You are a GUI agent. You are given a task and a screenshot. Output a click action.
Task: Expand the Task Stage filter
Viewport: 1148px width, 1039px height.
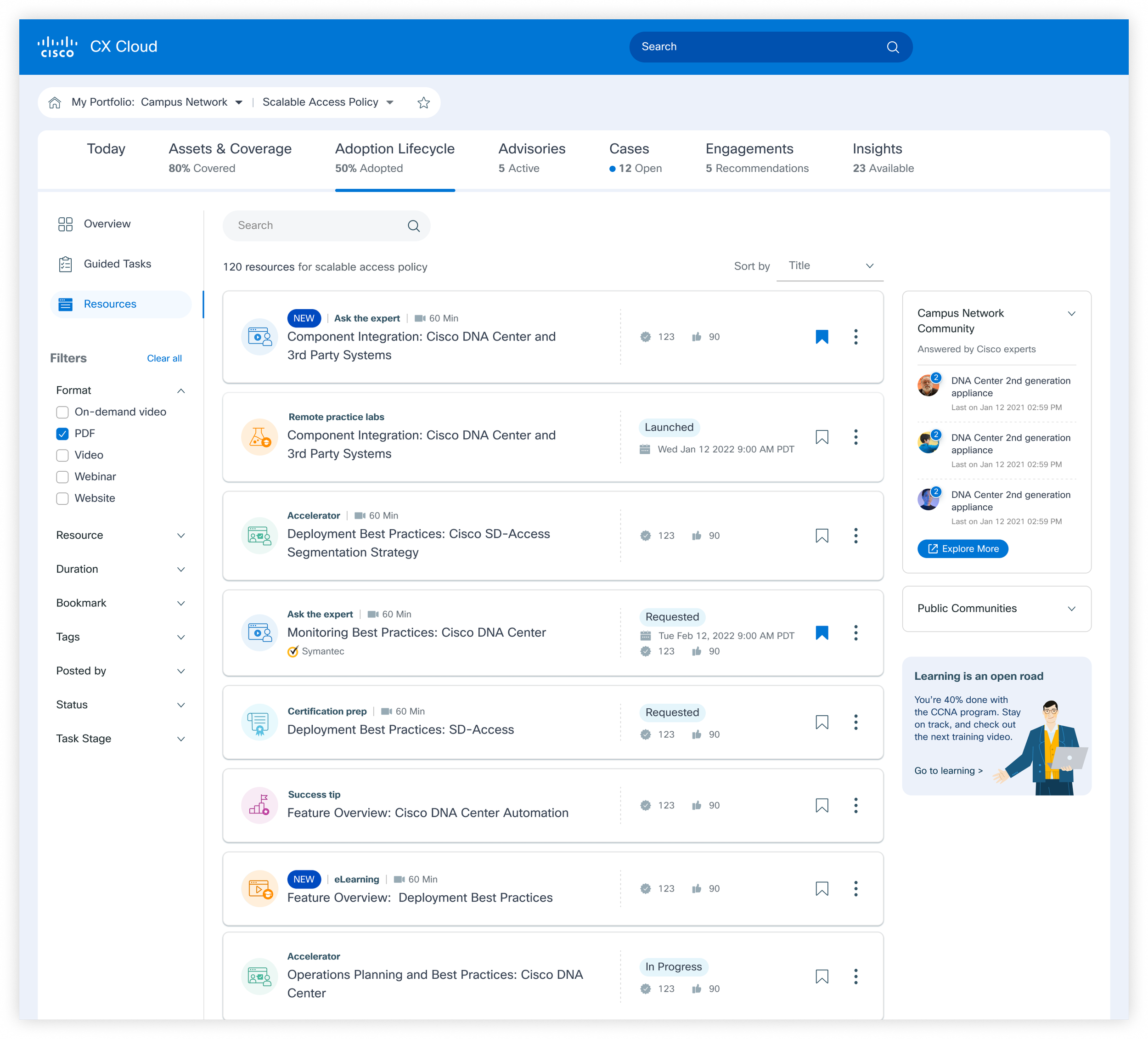(x=181, y=739)
